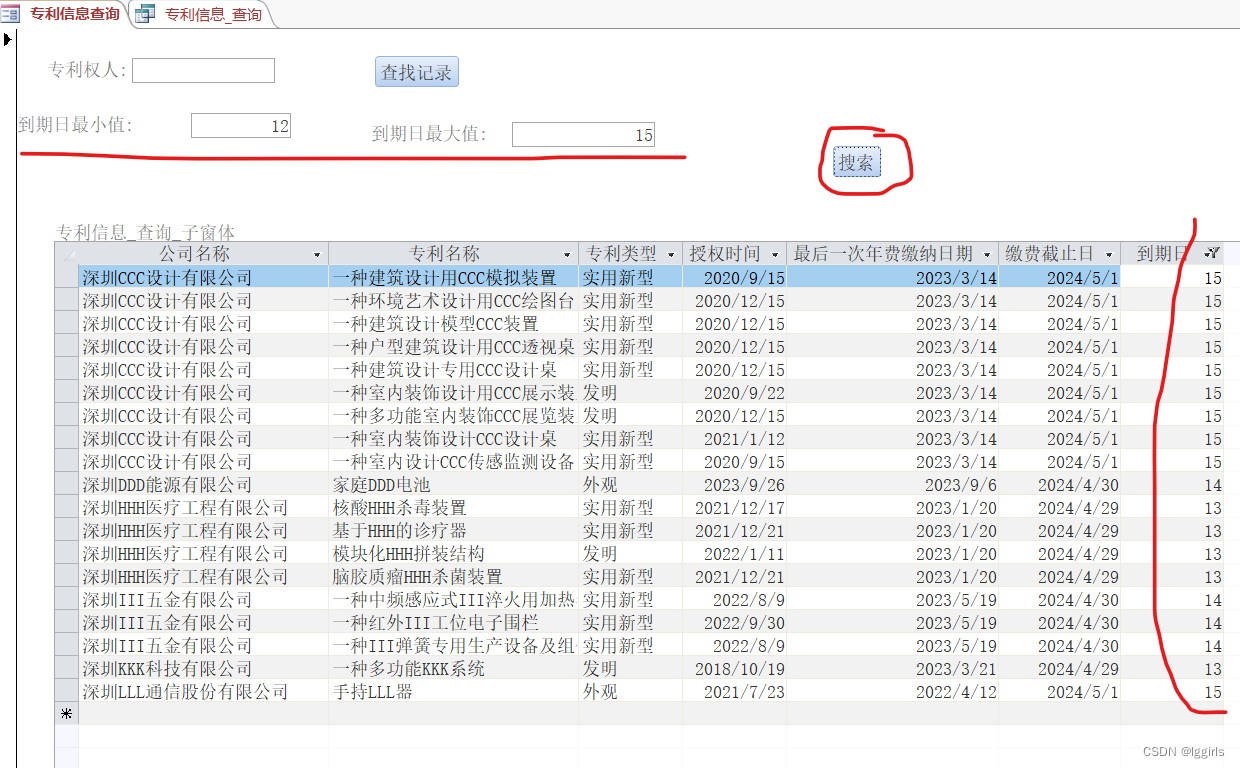Click the 2021/1/12 授权时间 cell
This screenshot has width=1240, height=768.
(735, 439)
